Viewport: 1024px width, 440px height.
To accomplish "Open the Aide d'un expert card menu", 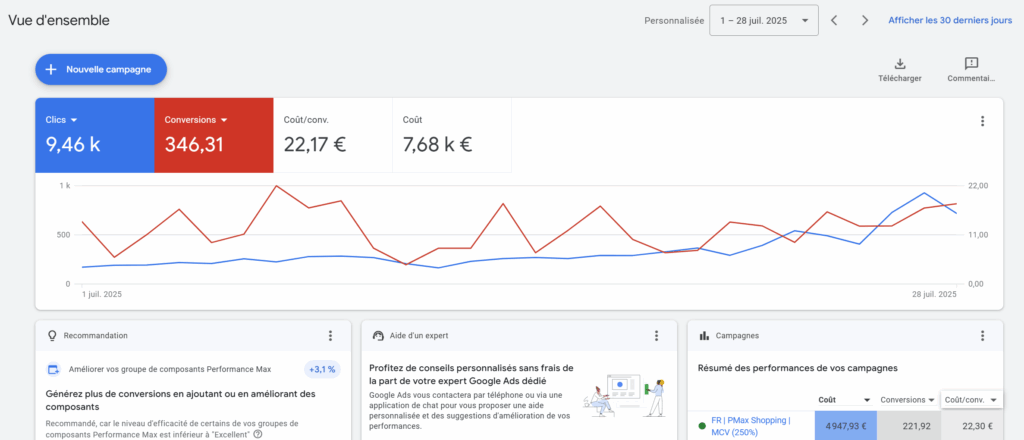I will (656, 336).
